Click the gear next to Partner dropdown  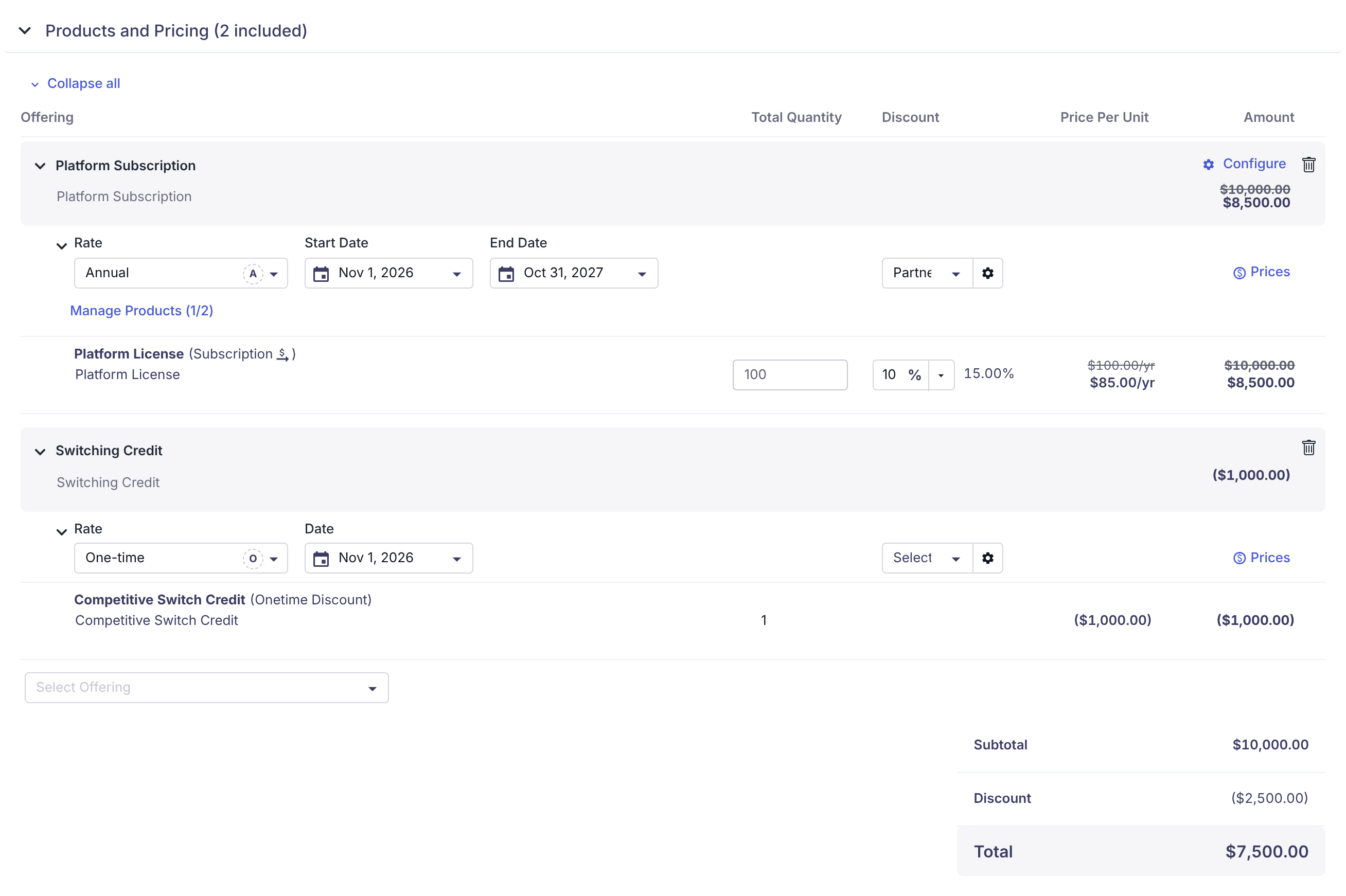tap(988, 273)
